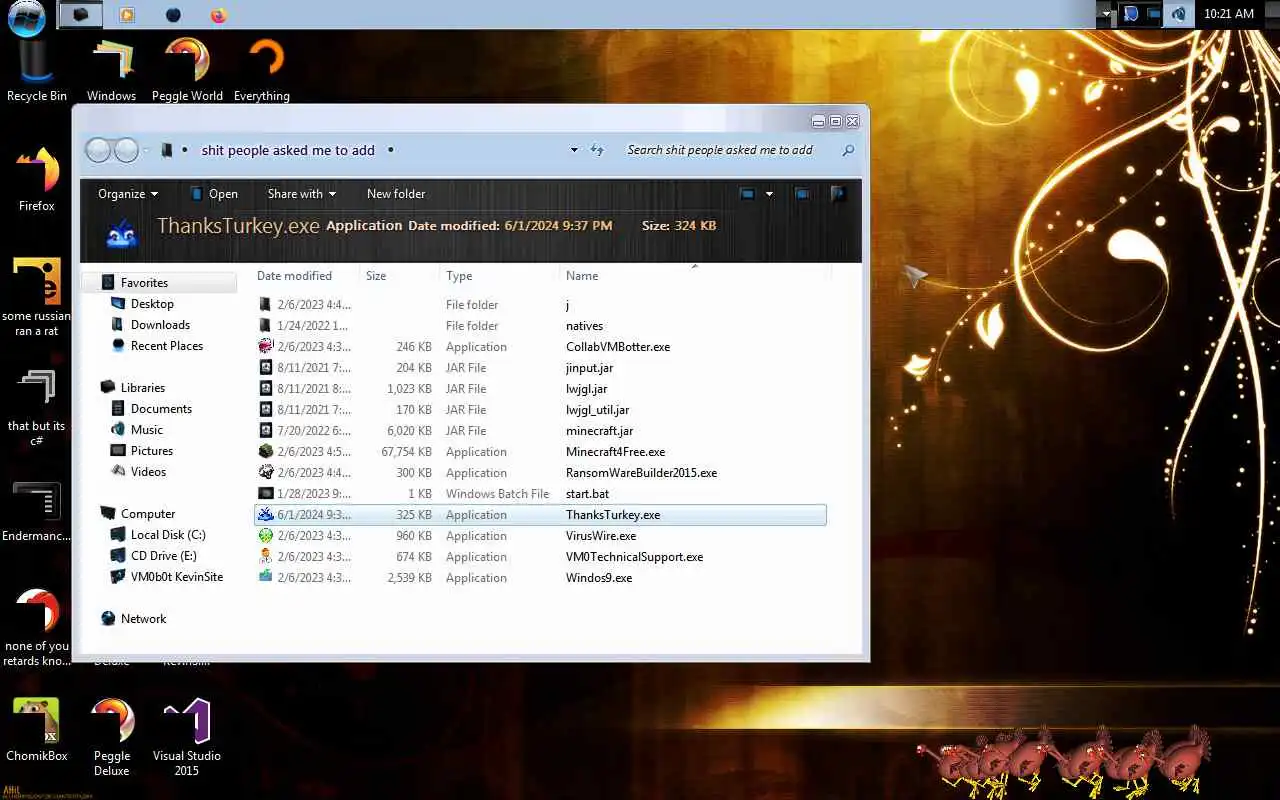1280x800 pixels.
Task: Open the Videos library
Action: coord(148,472)
